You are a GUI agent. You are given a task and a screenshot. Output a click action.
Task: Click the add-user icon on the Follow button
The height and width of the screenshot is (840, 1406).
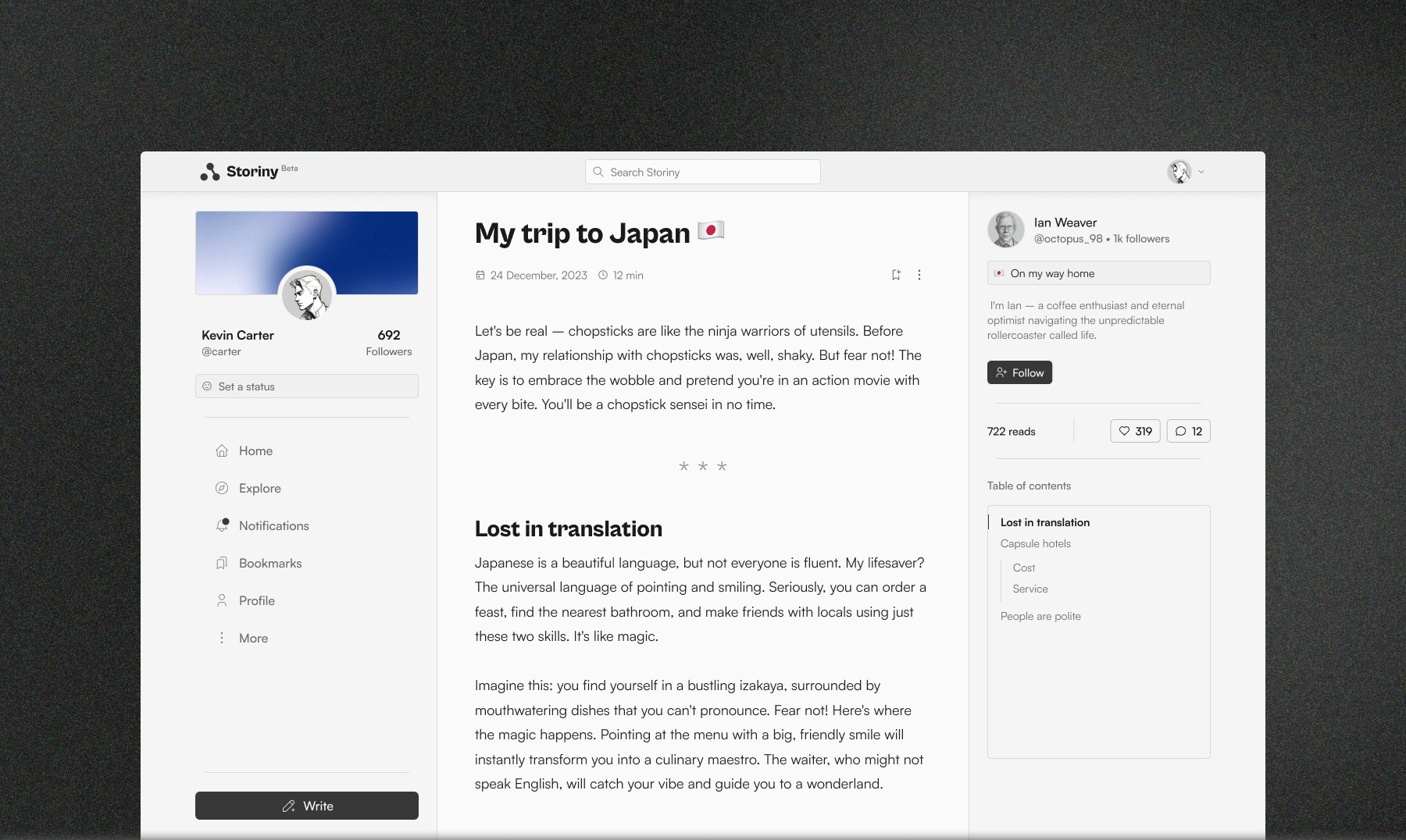[x=1001, y=372]
